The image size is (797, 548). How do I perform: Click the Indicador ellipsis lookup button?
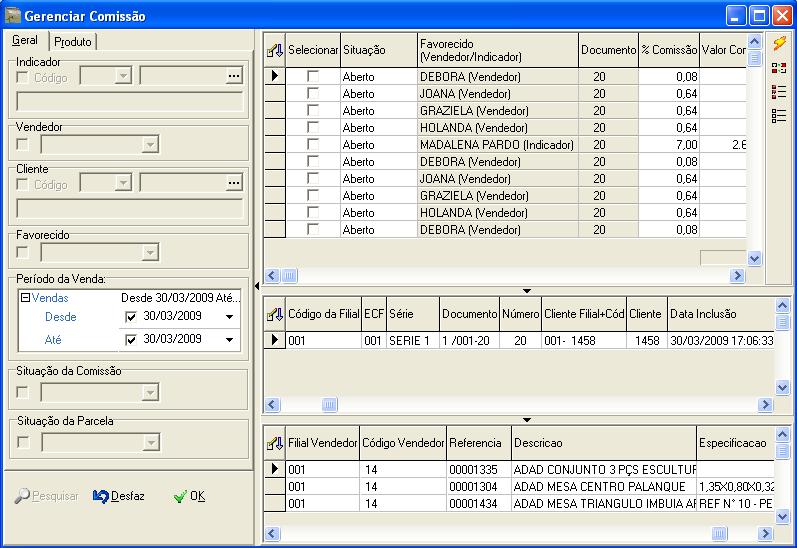(234, 76)
